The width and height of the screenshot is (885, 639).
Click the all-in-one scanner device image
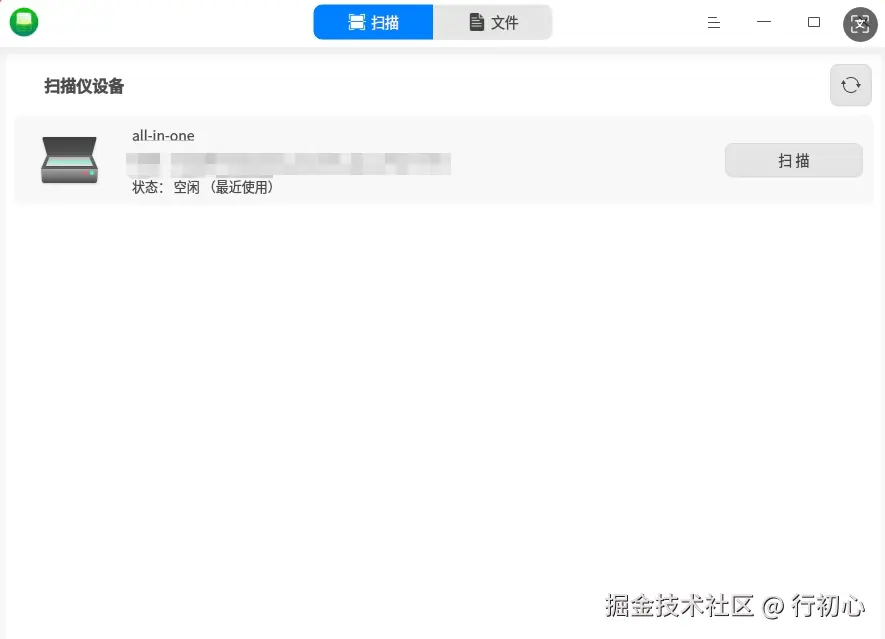click(68, 159)
